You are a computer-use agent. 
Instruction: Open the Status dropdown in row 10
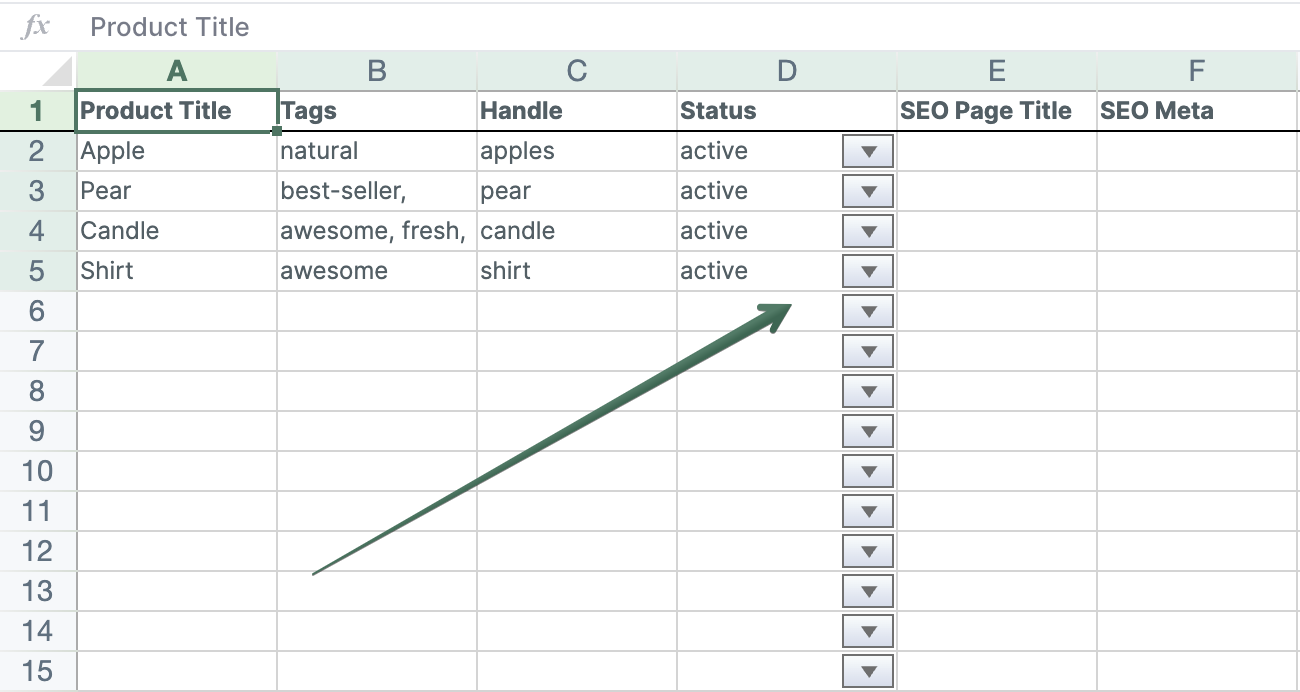tap(866, 471)
